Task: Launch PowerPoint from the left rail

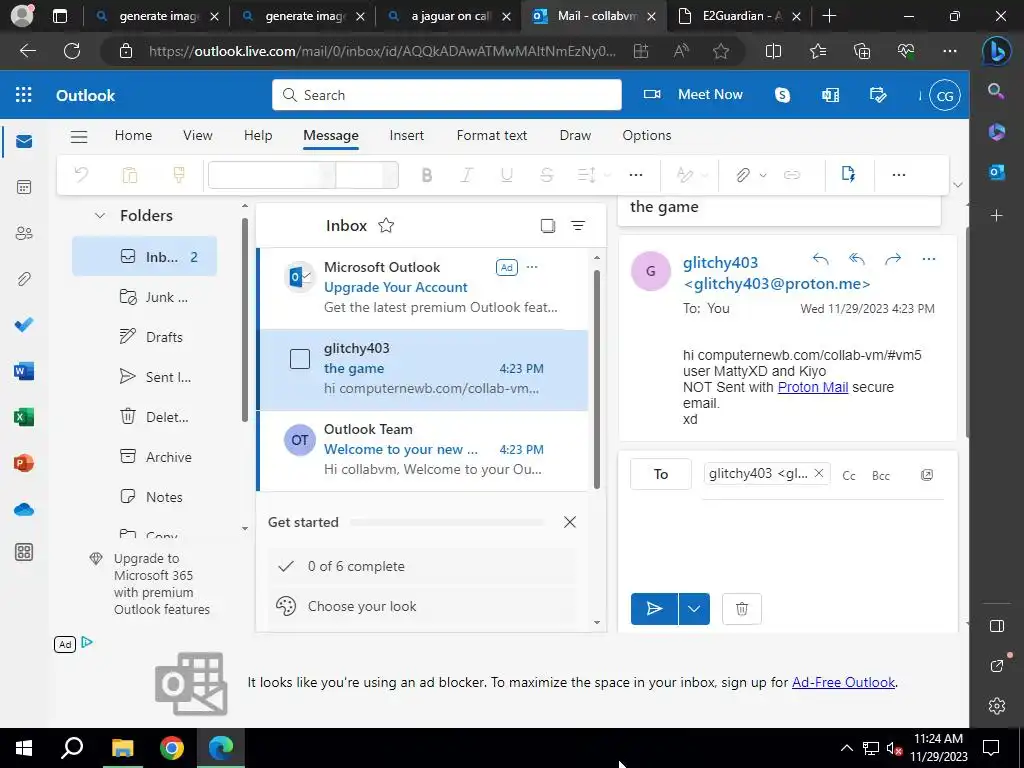Action: tap(24, 463)
